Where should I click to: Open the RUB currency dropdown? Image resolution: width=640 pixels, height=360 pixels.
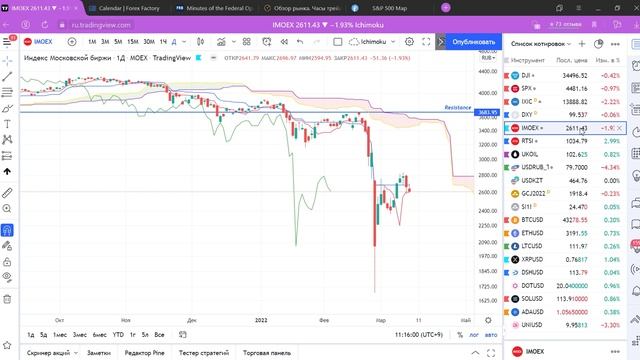(488, 58)
